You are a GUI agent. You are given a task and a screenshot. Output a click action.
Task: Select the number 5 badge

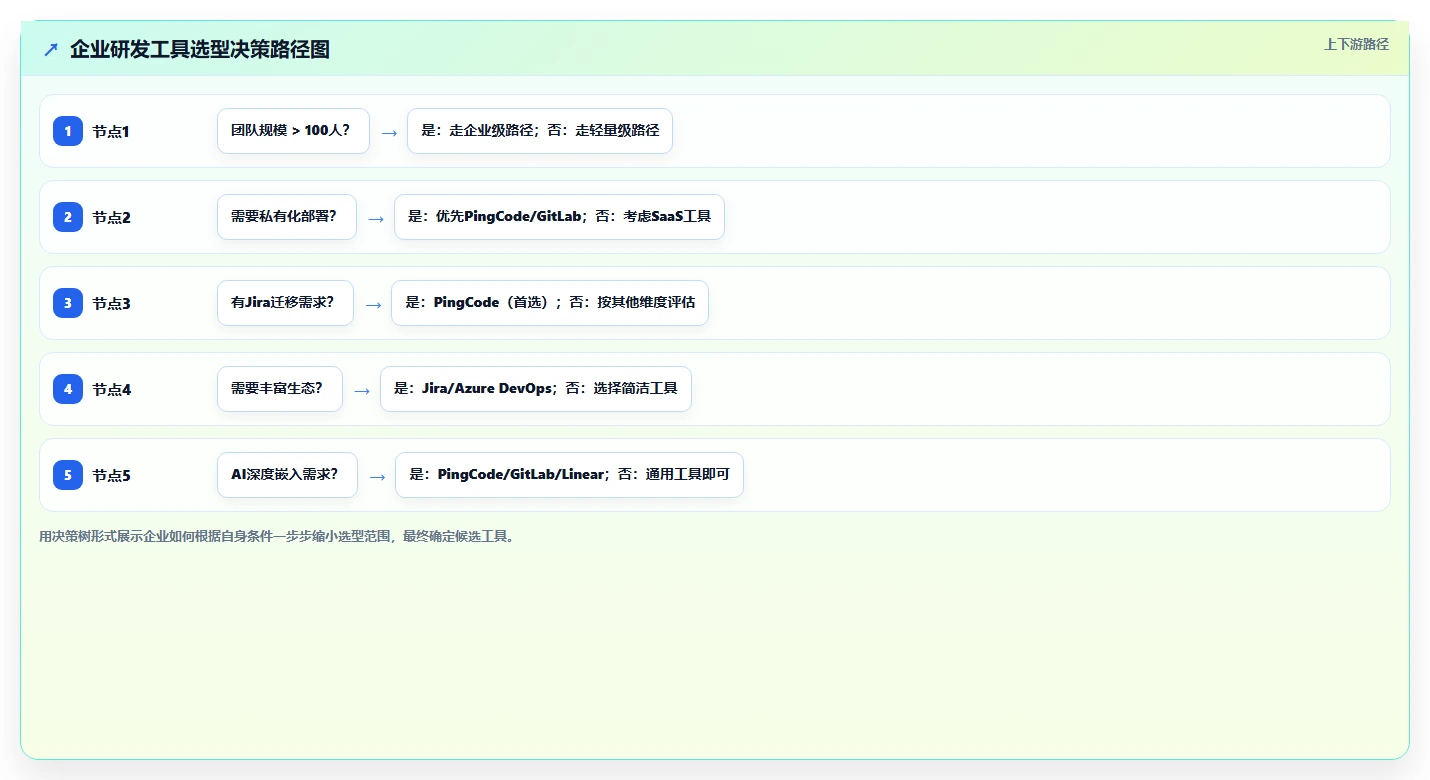pyautogui.click(x=68, y=475)
